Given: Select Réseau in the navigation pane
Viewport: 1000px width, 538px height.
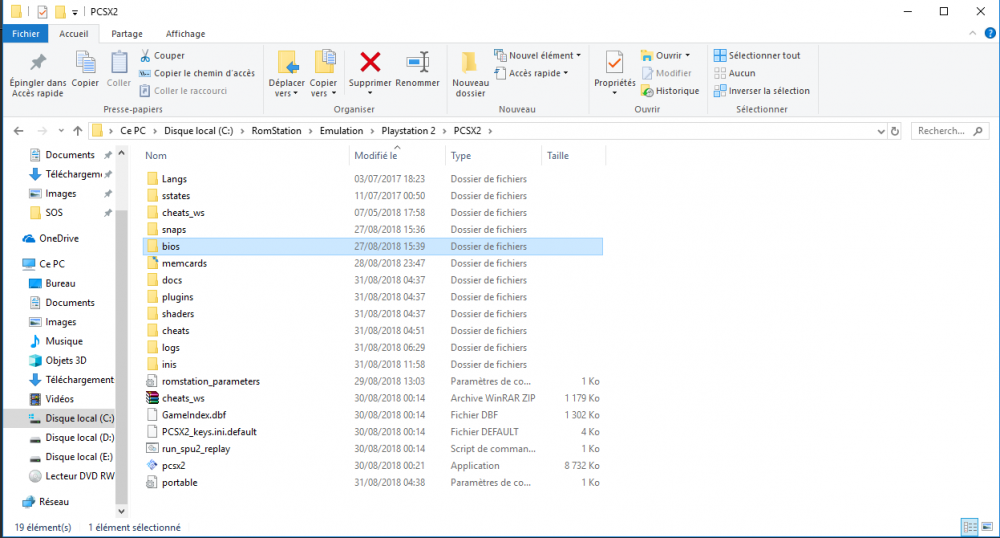Looking at the screenshot, I should click(45, 502).
